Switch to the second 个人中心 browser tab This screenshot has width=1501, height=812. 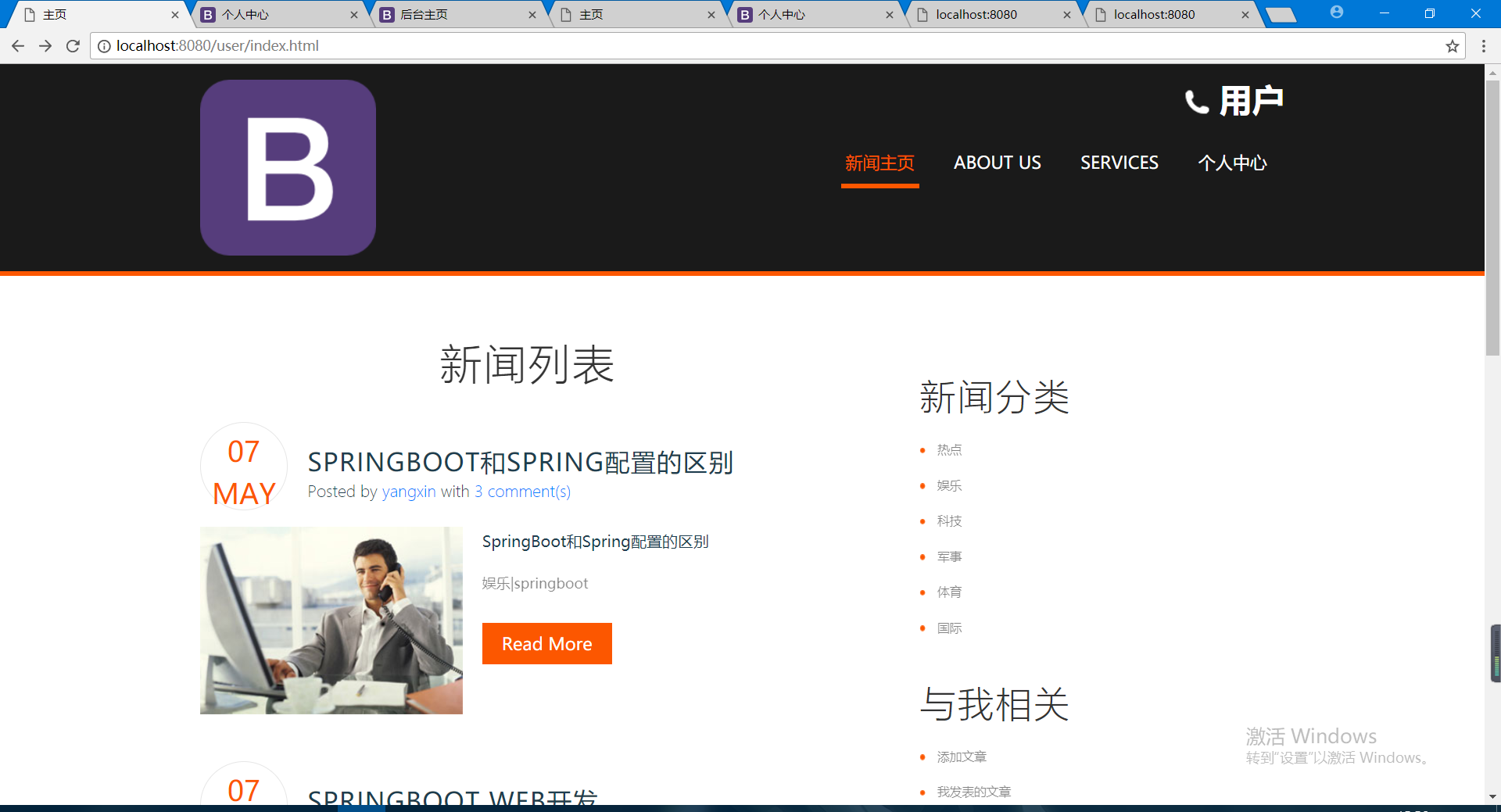815,15
